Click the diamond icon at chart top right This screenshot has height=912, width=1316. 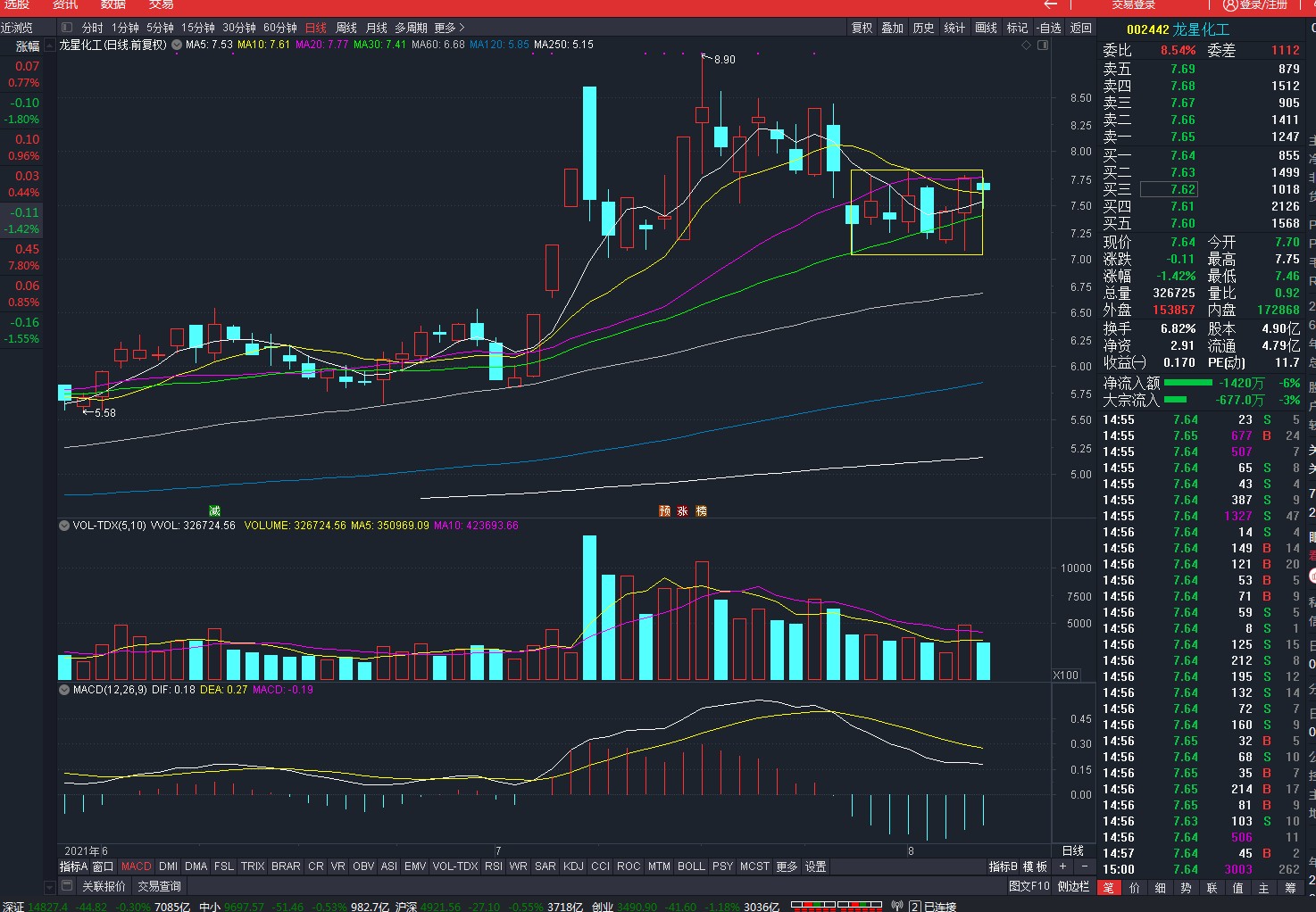[x=1026, y=45]
